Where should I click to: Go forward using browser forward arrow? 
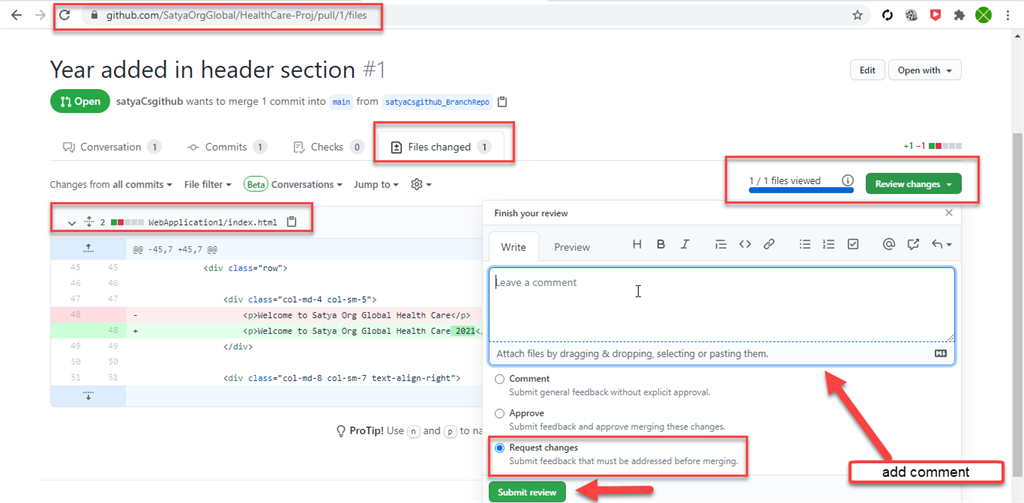pos(40,15)
